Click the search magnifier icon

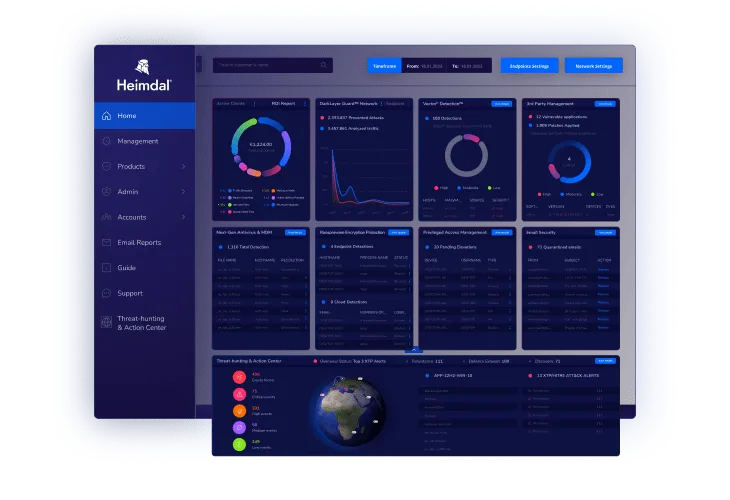tap(324, 65)
